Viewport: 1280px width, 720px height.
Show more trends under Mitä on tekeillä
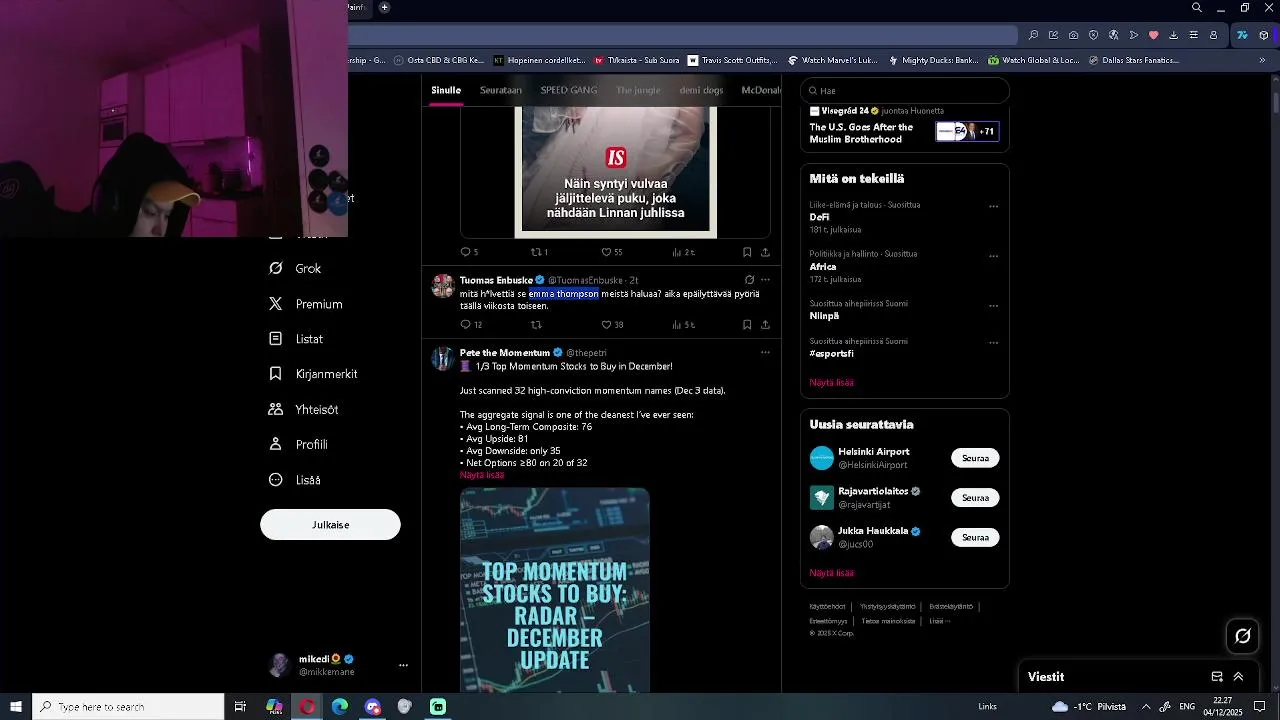coord(831,383)
